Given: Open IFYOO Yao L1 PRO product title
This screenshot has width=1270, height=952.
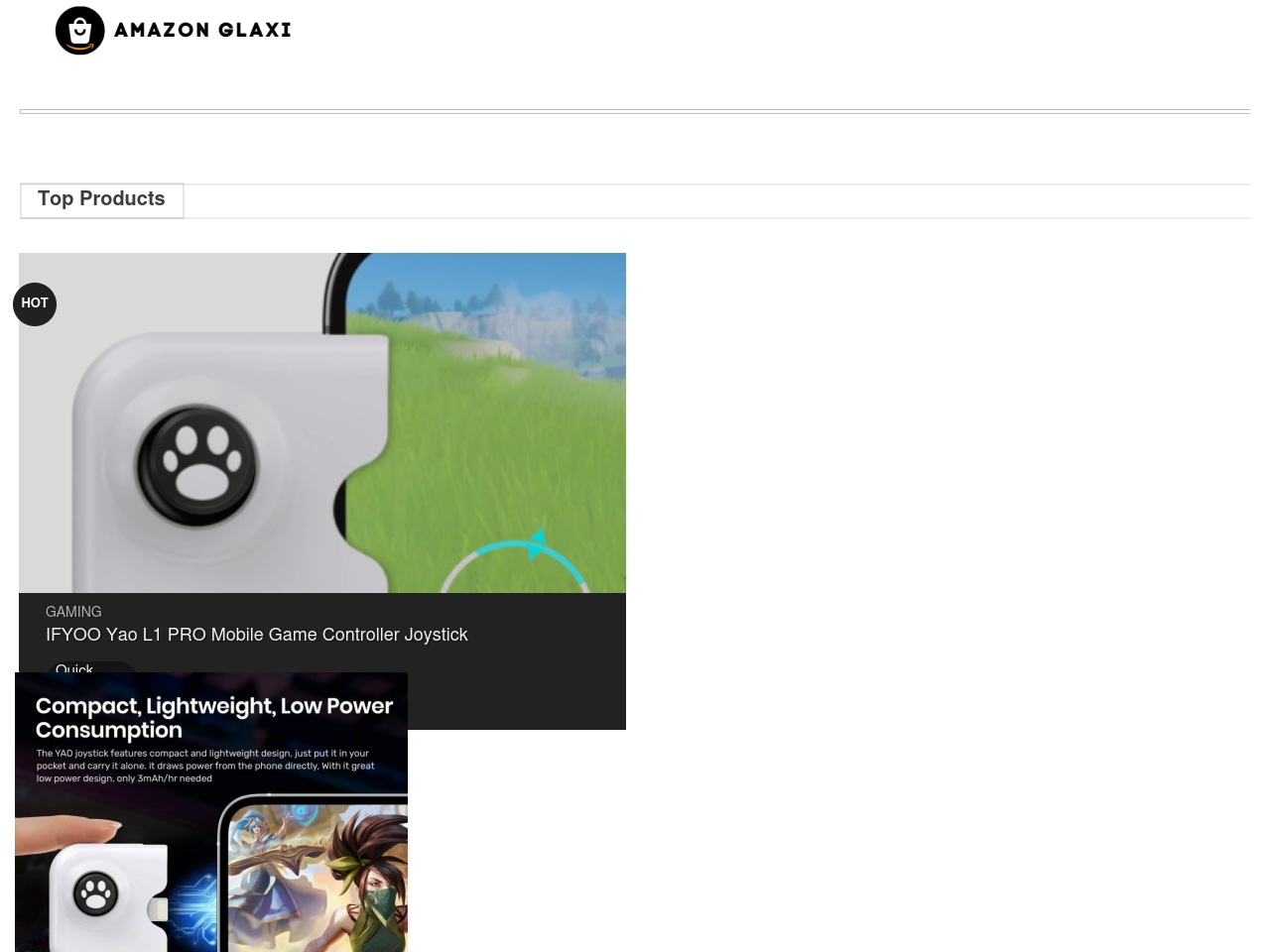Looking at the screenshot, I should (256, 635).
